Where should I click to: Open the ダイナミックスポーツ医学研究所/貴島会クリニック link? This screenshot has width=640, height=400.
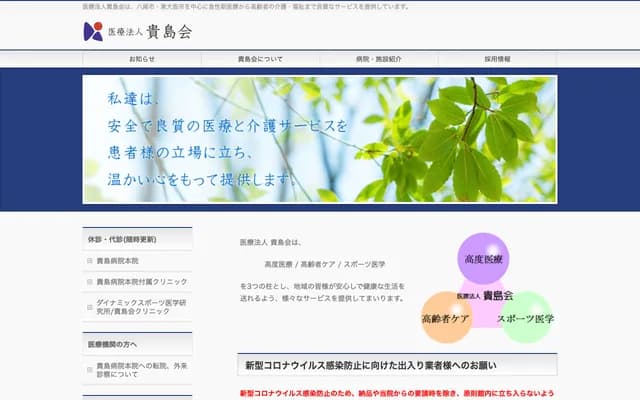point(141,307)
